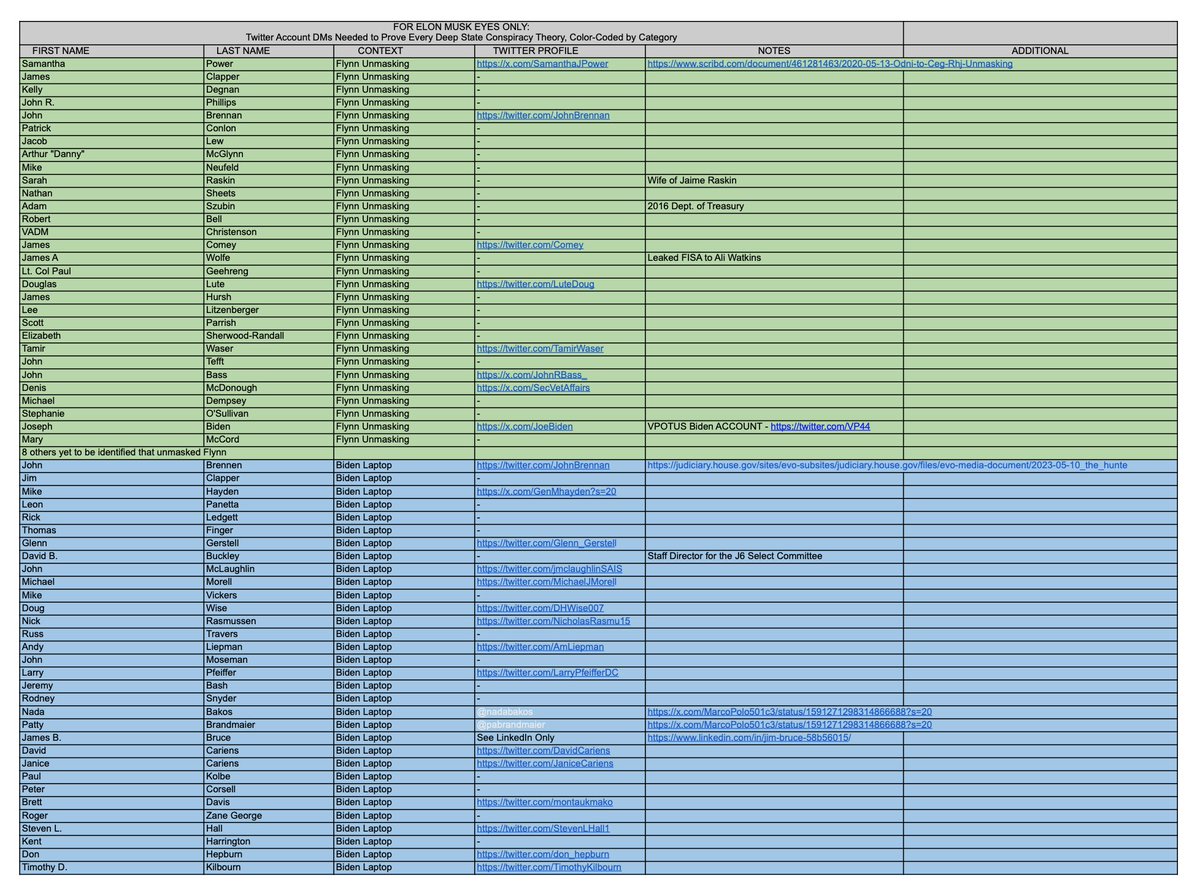This screenshot has height=885, width=1200.
Task: Select the ADDITIONAL column header cell
Action: pyautogui.click(x=1039, y=50)
